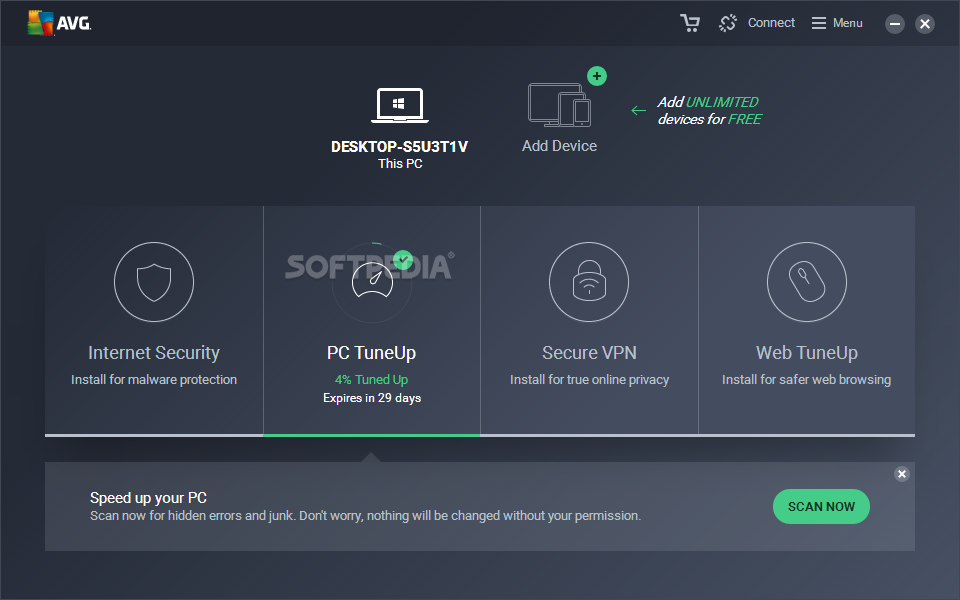This screenshot has height=600, width=960.
Task: Click the Speed up your PC heading
Action: point(148,498)
